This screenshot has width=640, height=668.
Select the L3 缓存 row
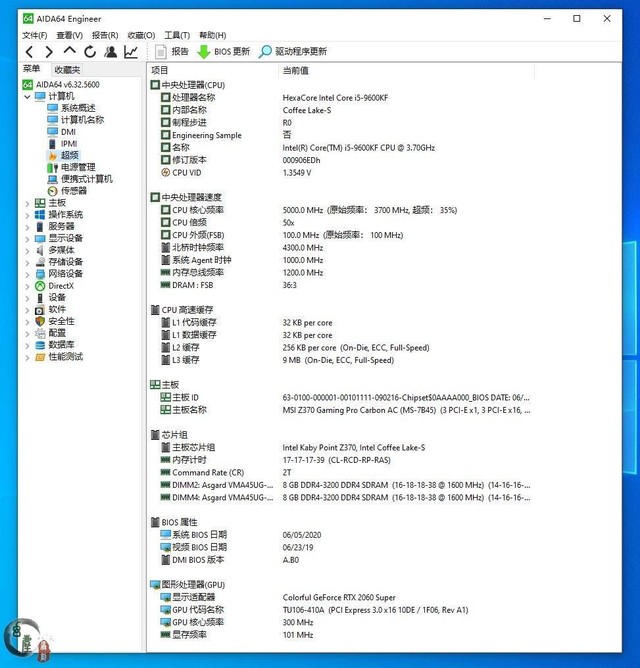pos(341,360)
